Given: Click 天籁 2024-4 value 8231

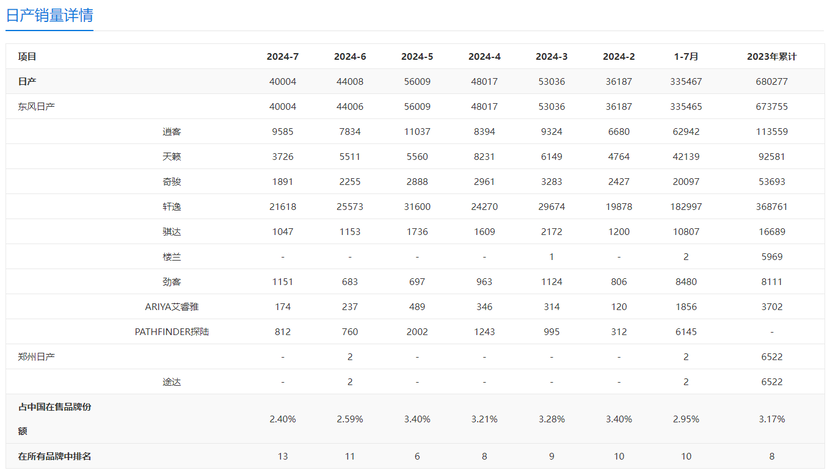Looking at the screenshot, I should tap(484, 157).
